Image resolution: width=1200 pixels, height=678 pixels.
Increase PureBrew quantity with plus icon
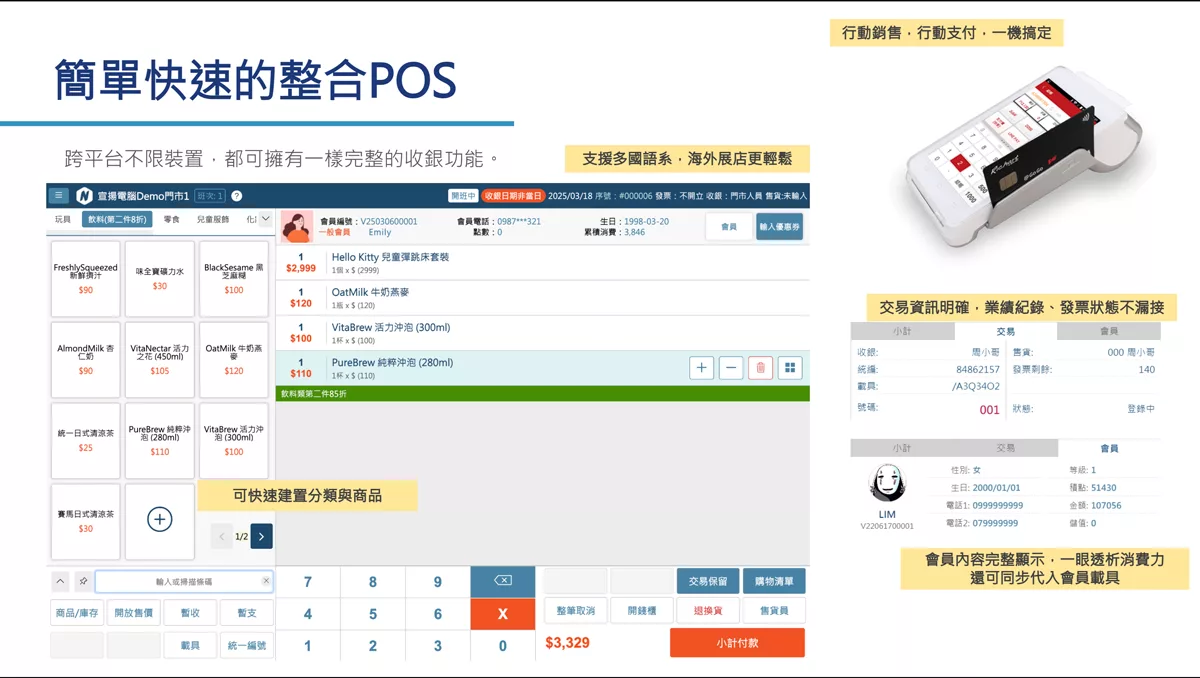click(702, 368)
